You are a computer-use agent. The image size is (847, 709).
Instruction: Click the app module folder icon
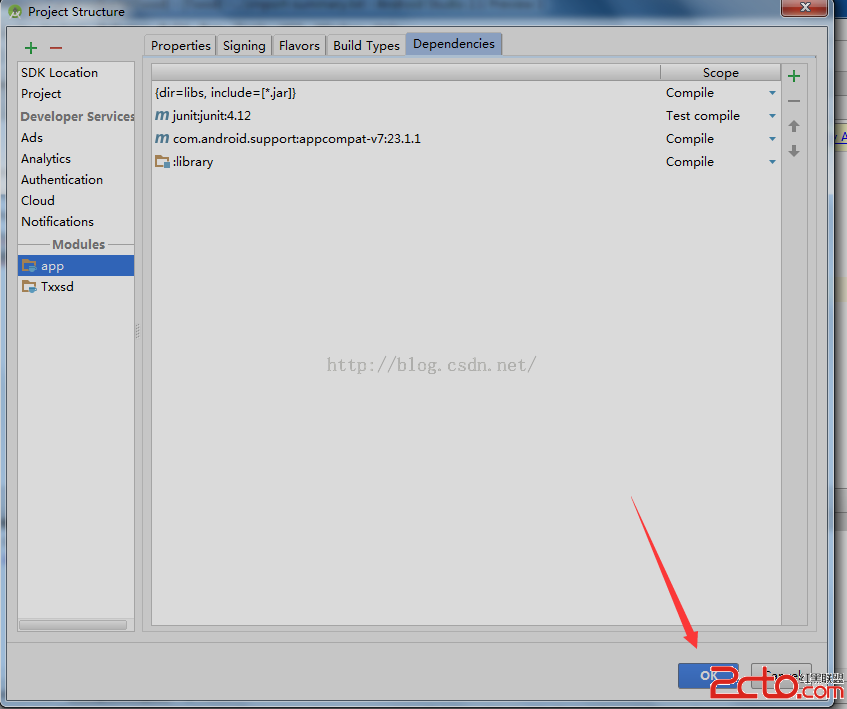click(x=29, y=266)
